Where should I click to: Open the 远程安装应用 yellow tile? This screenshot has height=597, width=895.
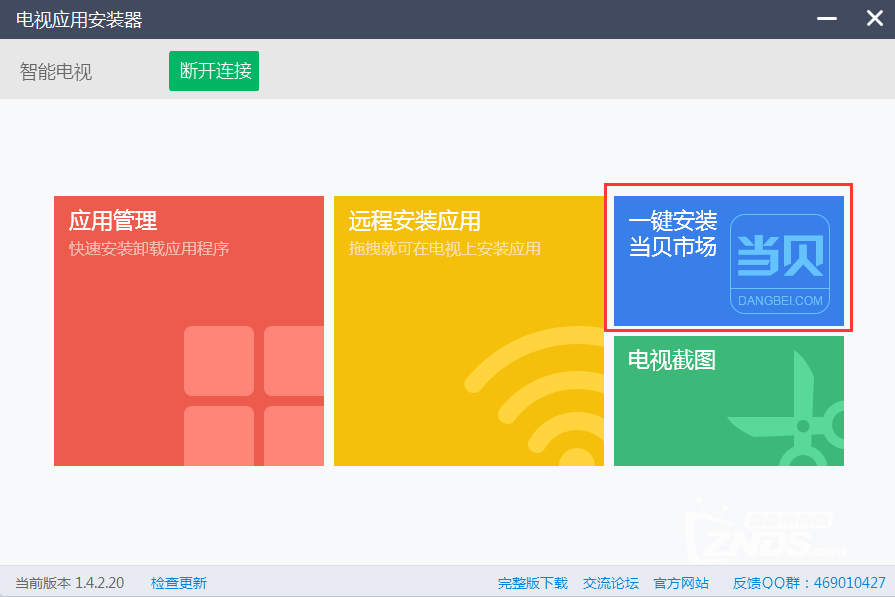point(469,331)
